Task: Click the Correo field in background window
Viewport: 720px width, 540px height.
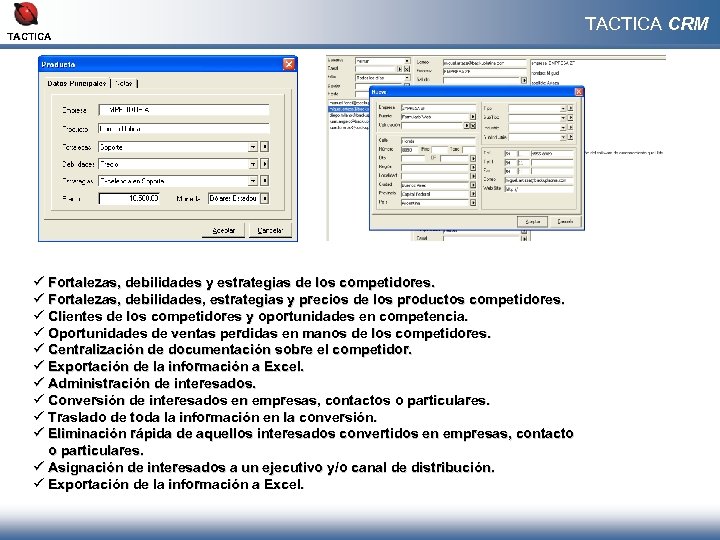Action: pyautogui.click(x=484, y=62)
